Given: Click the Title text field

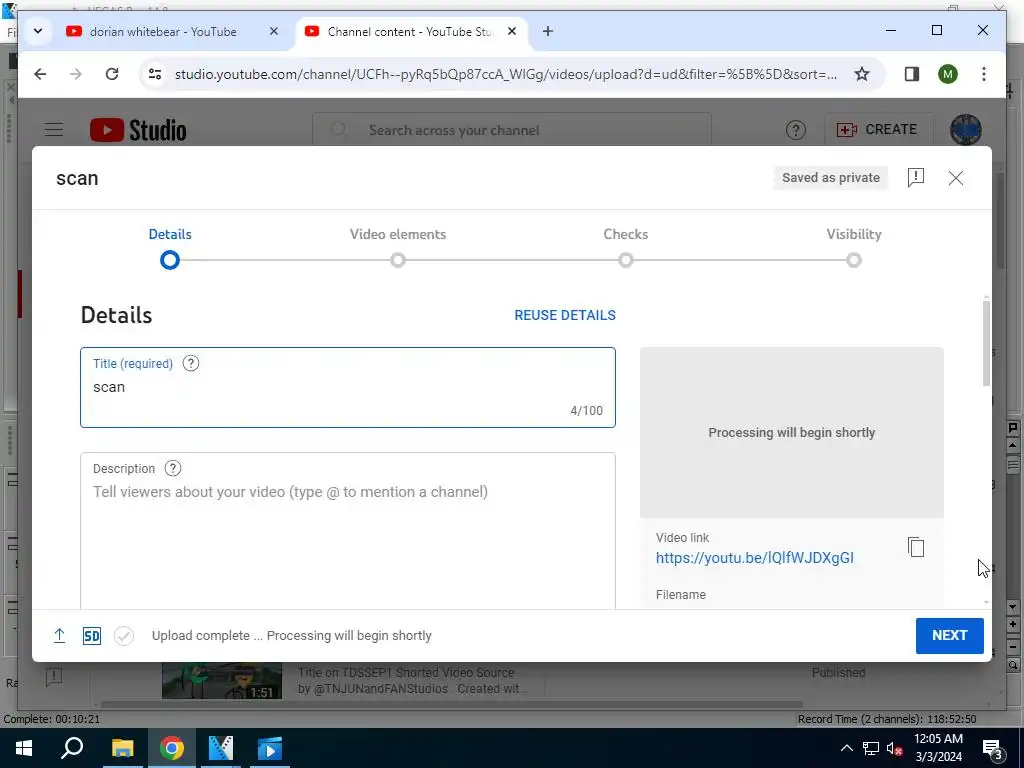Looking at the screenshot, I should point(347,387).
